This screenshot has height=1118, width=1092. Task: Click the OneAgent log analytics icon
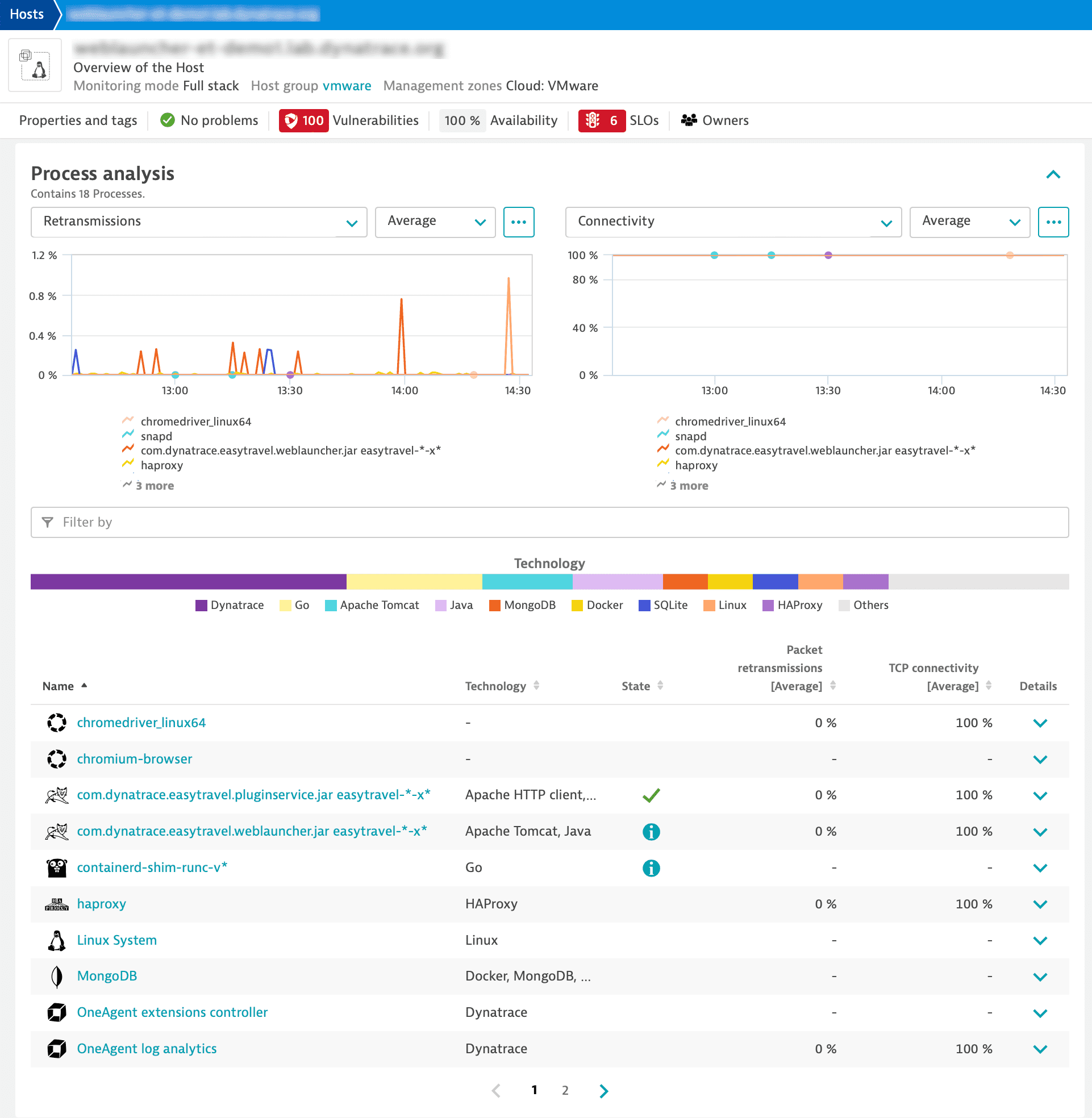pyautogui.click(x=57, y=1049)
